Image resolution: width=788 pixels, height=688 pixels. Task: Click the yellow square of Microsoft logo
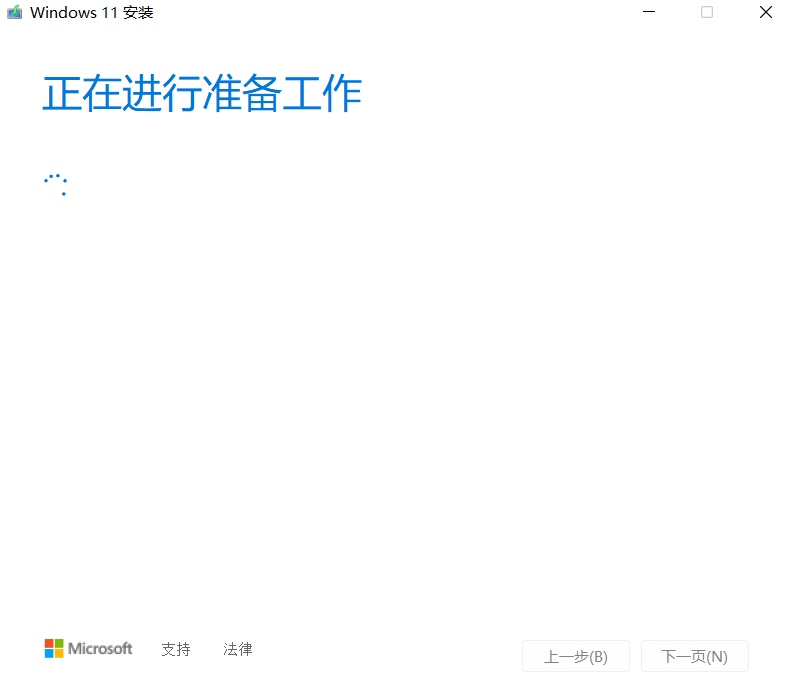click(59, 653)
